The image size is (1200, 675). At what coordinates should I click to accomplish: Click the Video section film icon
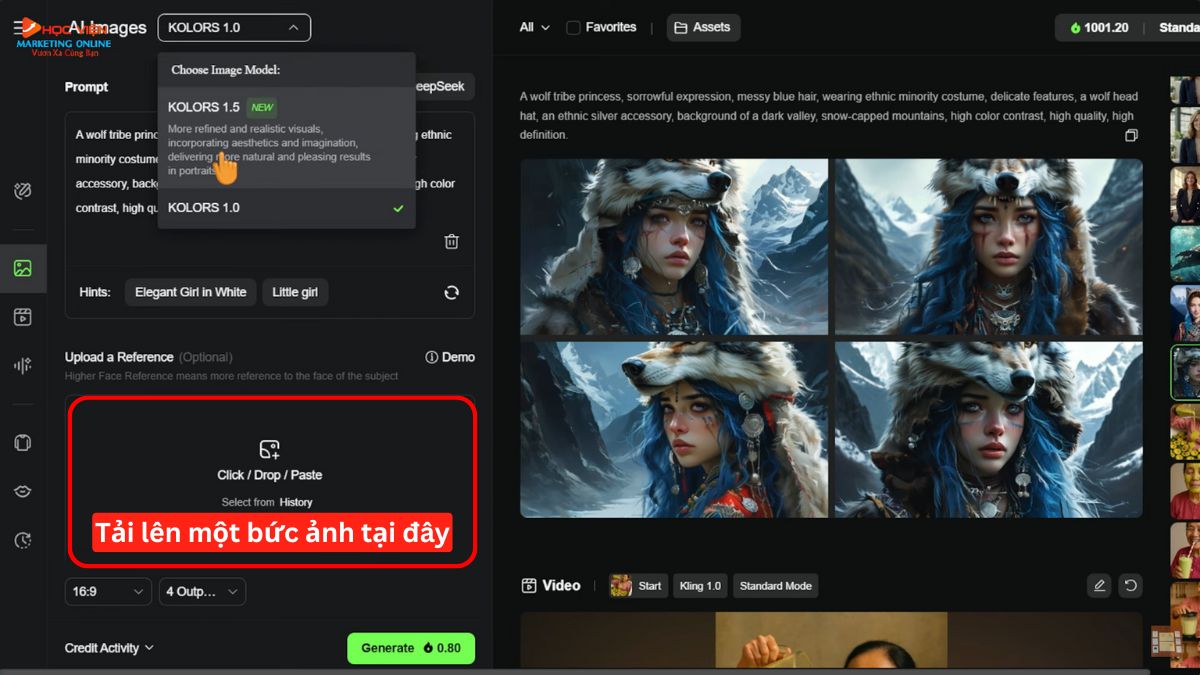(529, 586)
